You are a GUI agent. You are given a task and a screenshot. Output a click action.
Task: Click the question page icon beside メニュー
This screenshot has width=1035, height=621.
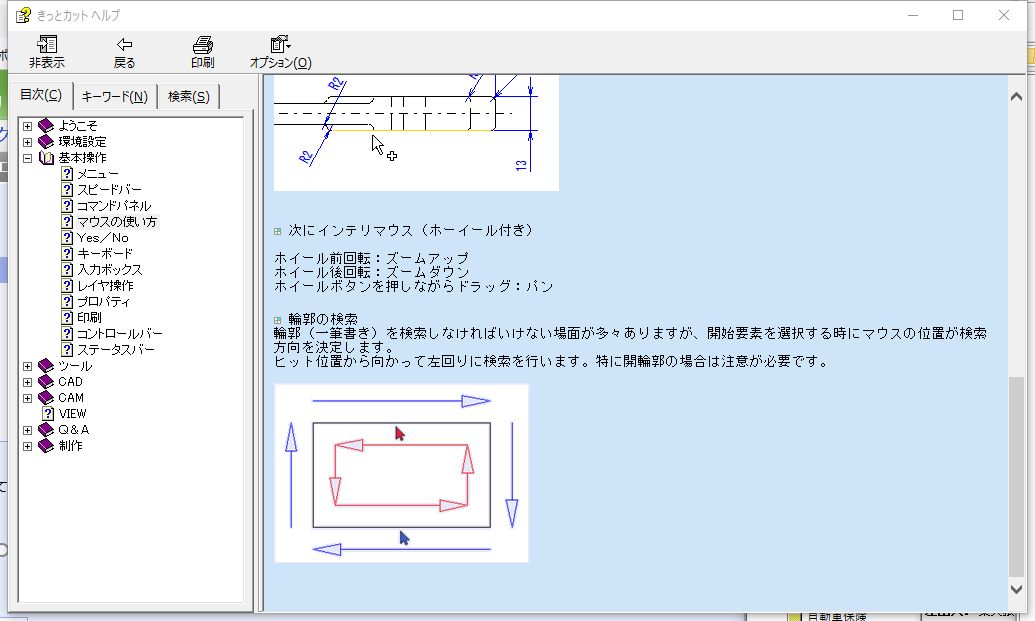click(x=67, y=174)
